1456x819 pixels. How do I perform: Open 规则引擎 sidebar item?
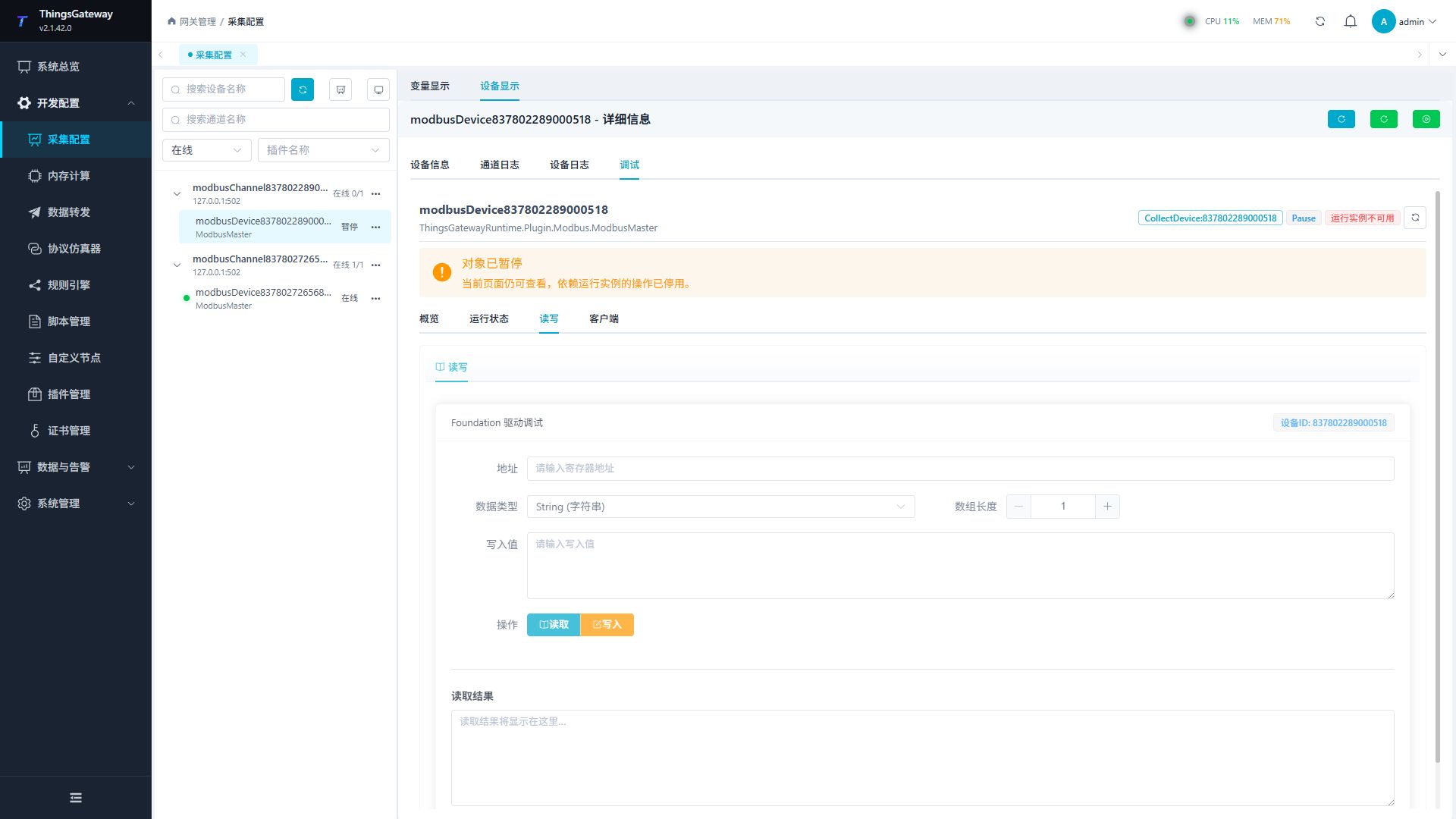pos(76,285)
